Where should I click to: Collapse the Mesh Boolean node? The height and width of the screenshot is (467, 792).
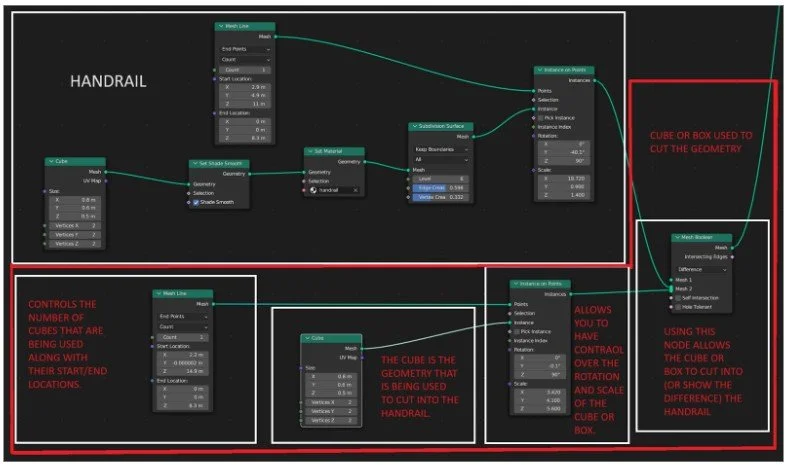[x=677, y=237]
